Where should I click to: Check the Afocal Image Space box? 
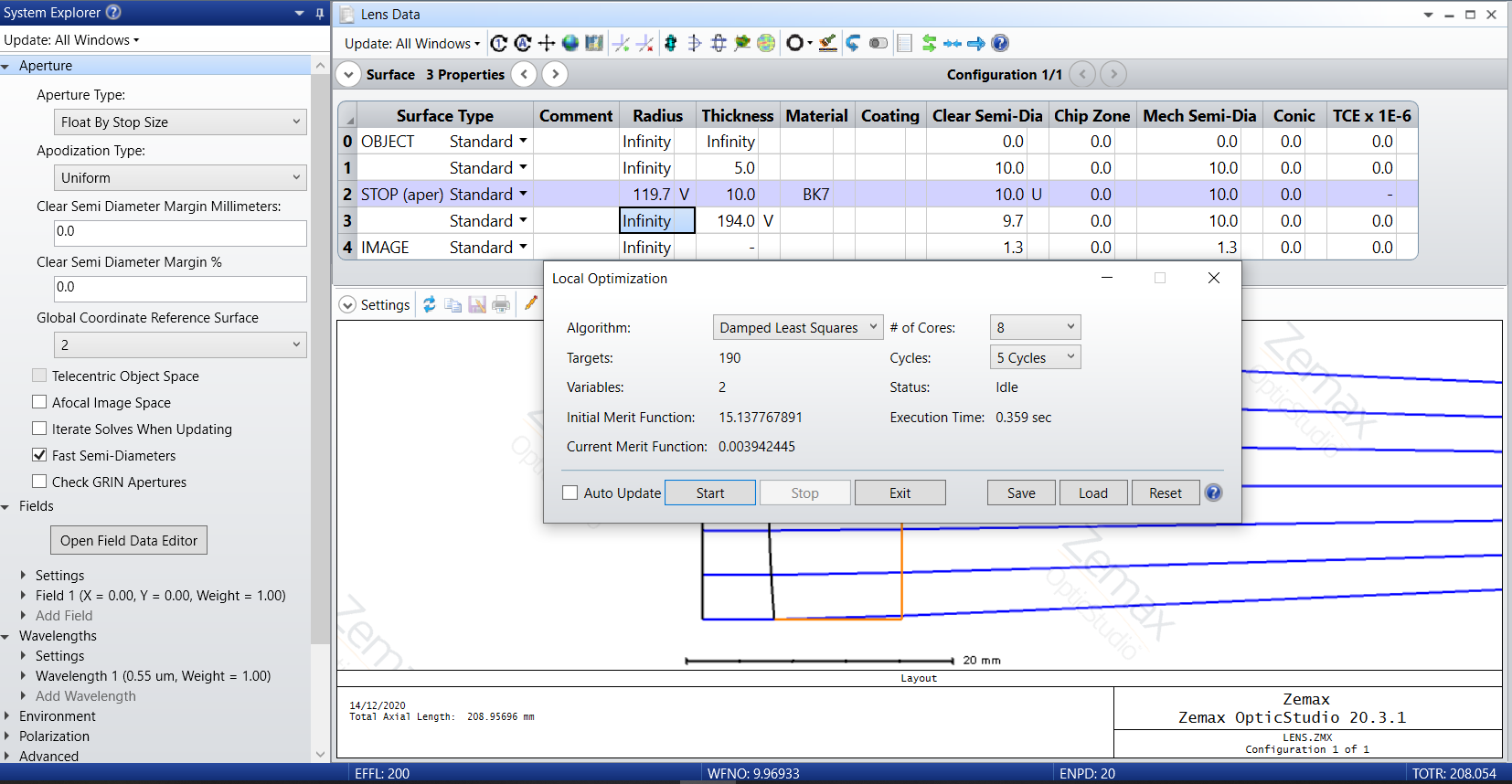tap(39, 402)
